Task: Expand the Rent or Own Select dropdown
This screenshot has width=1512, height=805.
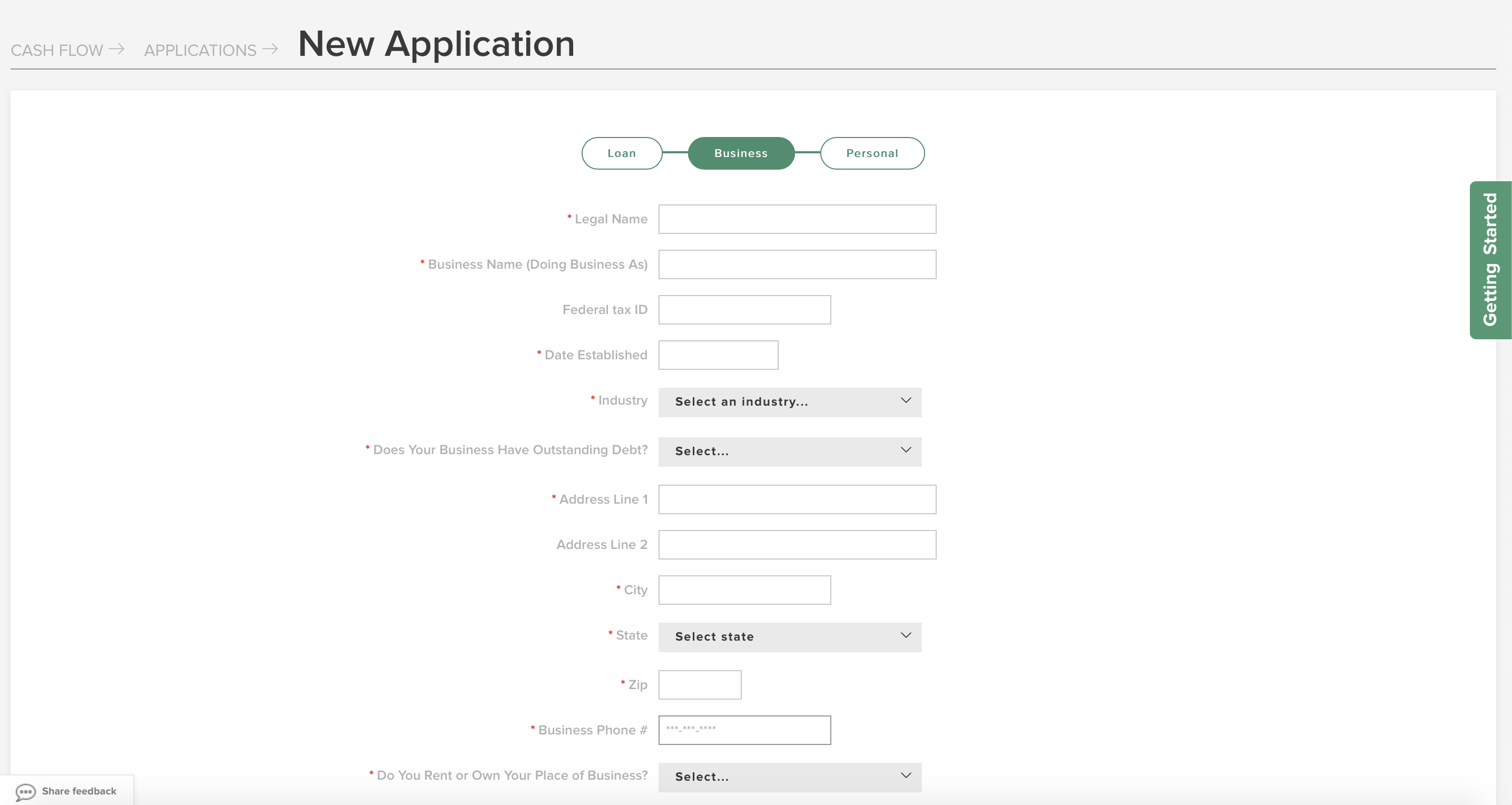Action: point(790,778)
